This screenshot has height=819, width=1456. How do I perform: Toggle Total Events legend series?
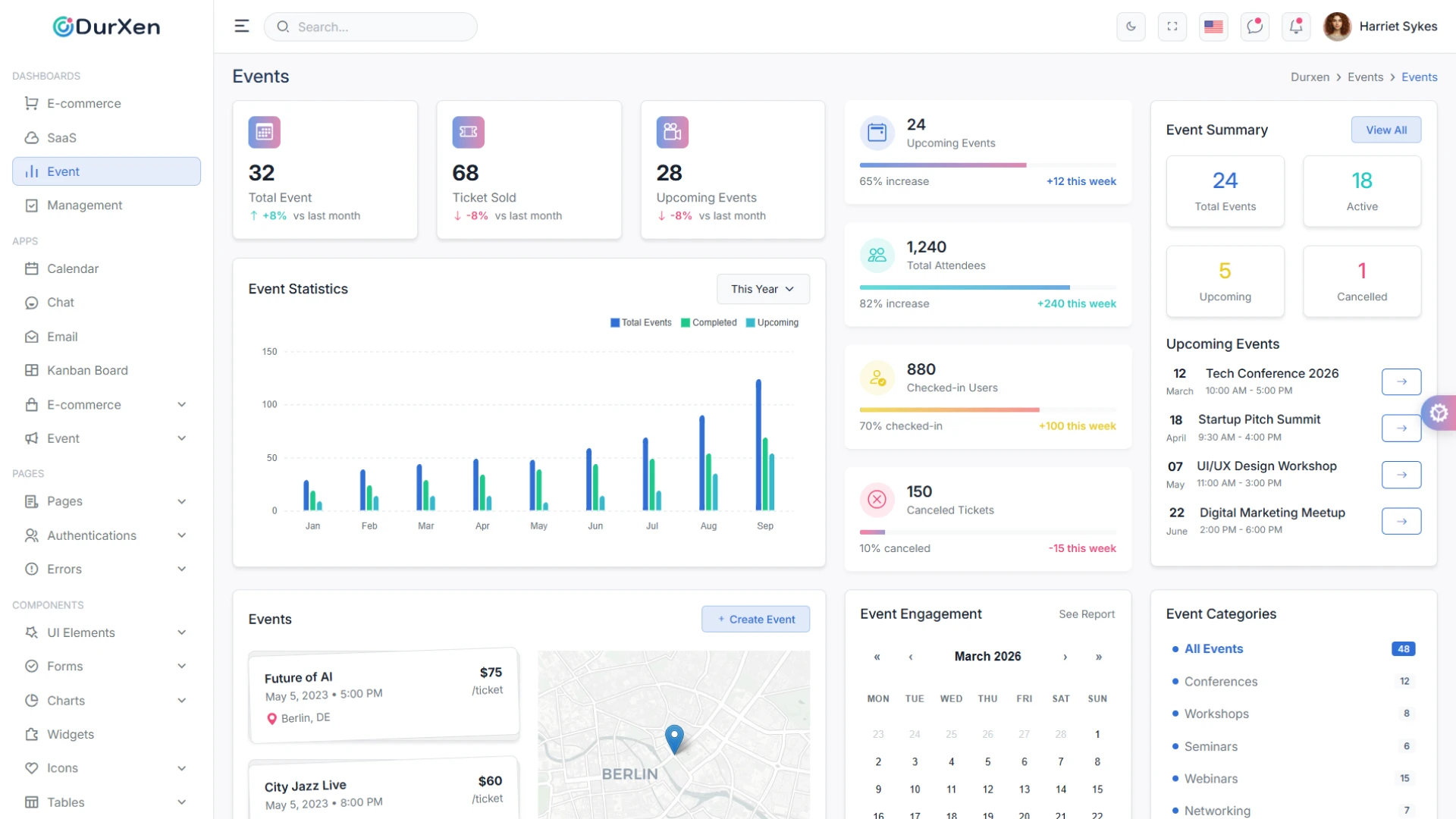click(641, 322)
